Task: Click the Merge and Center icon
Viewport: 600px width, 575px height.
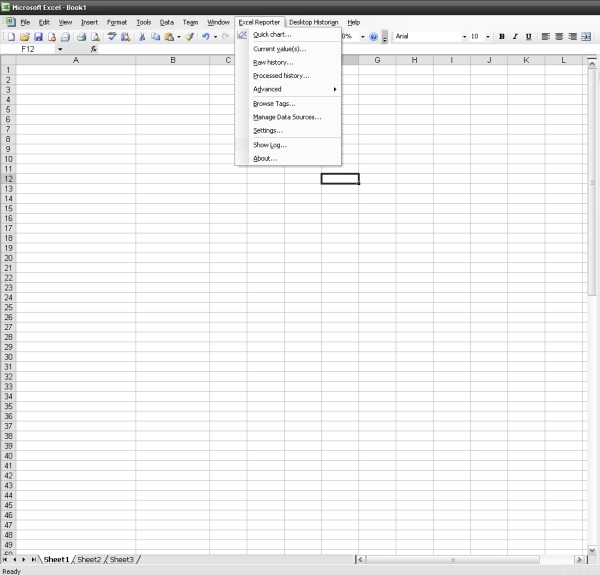Action: (586, 37)
